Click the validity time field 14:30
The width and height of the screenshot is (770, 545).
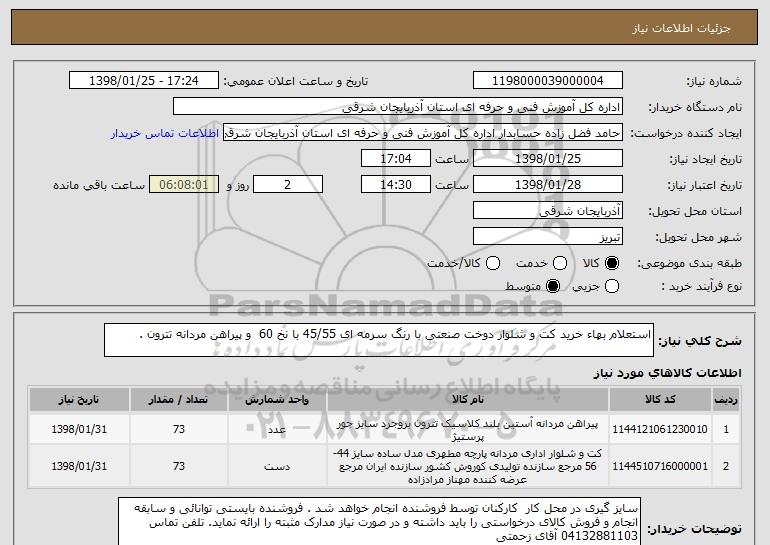(396, 185)
